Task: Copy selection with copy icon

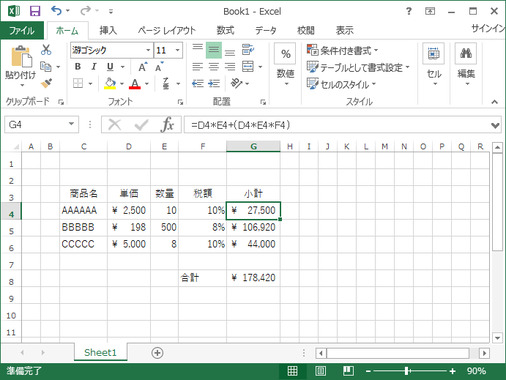Action: coord(46,67)
